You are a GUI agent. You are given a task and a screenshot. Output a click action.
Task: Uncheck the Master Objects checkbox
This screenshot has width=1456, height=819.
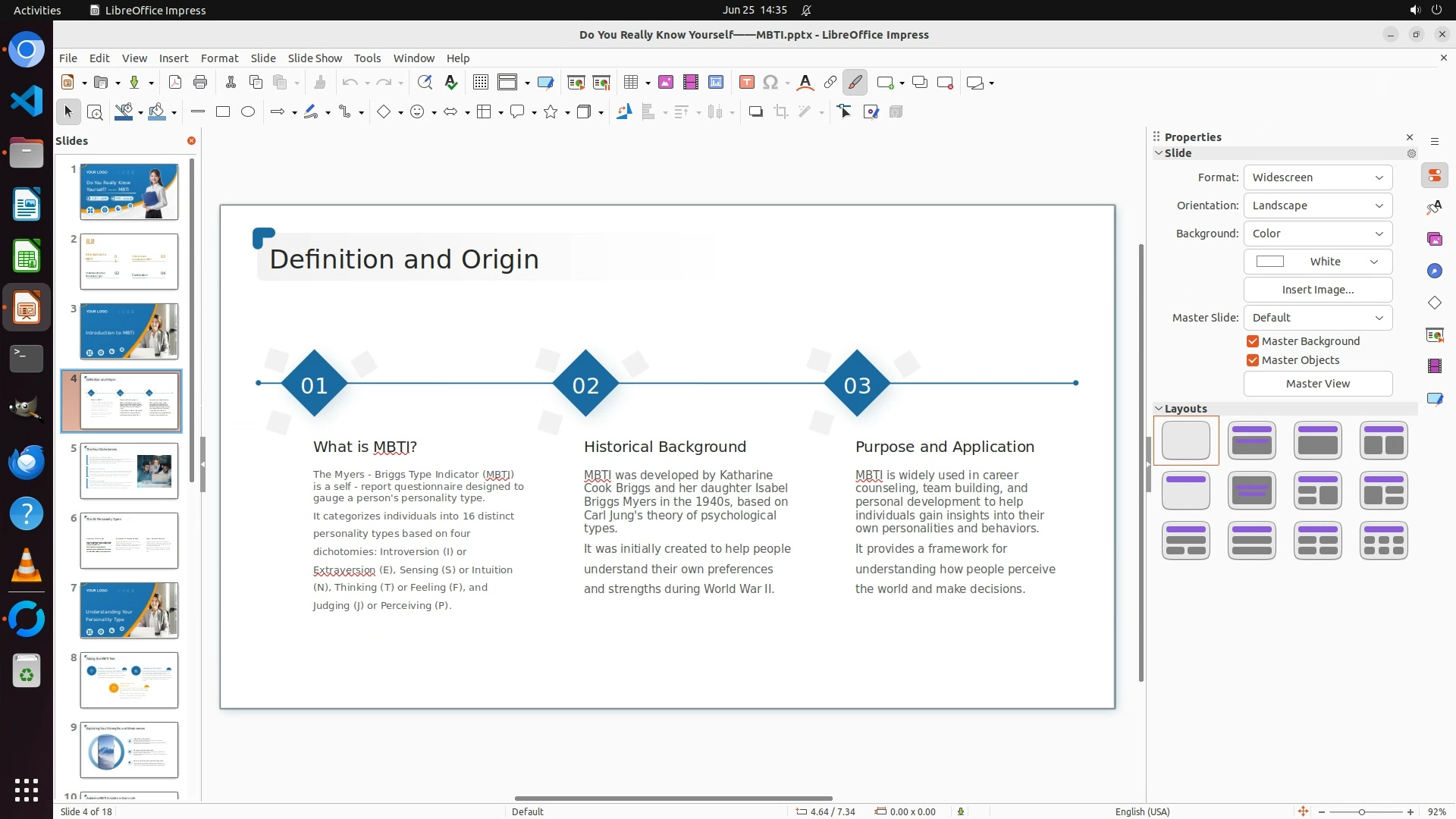tap(1253, 360)
